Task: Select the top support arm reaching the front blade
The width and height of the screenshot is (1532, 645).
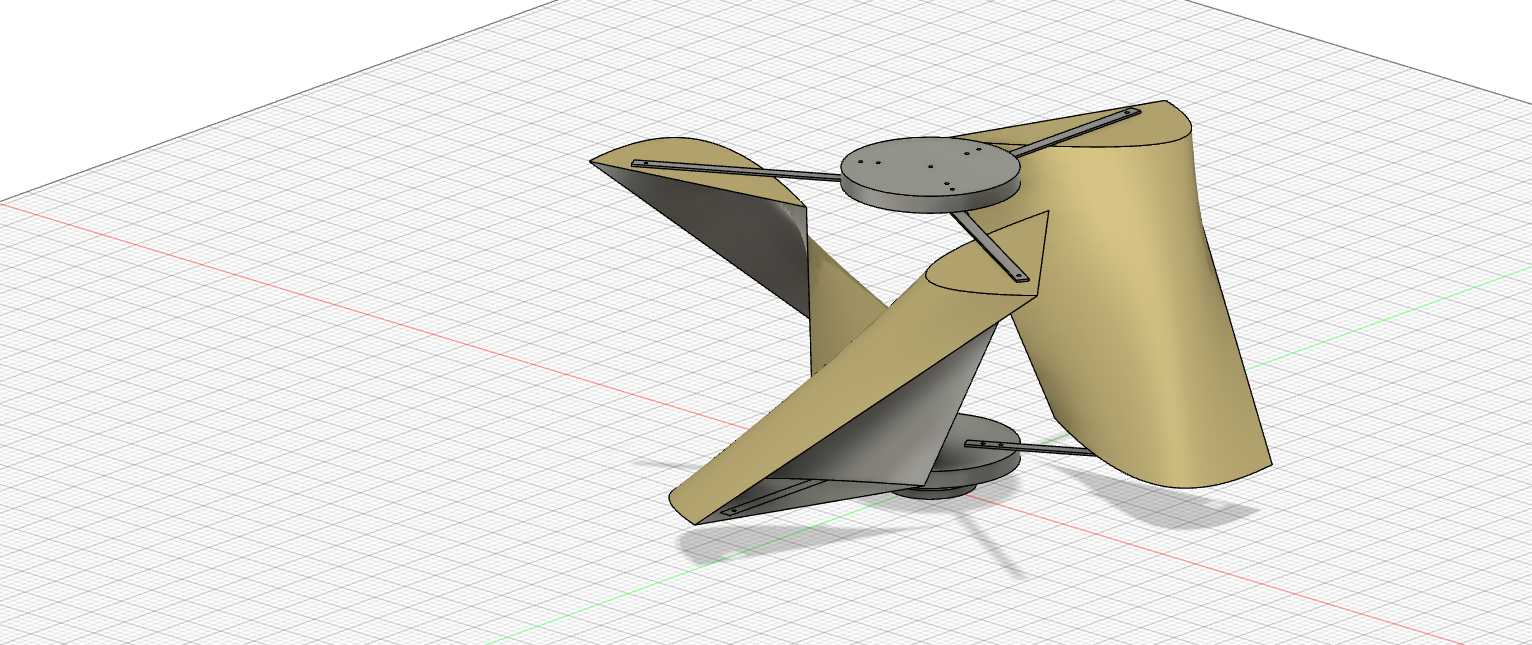Action: (x=988, y=247)
